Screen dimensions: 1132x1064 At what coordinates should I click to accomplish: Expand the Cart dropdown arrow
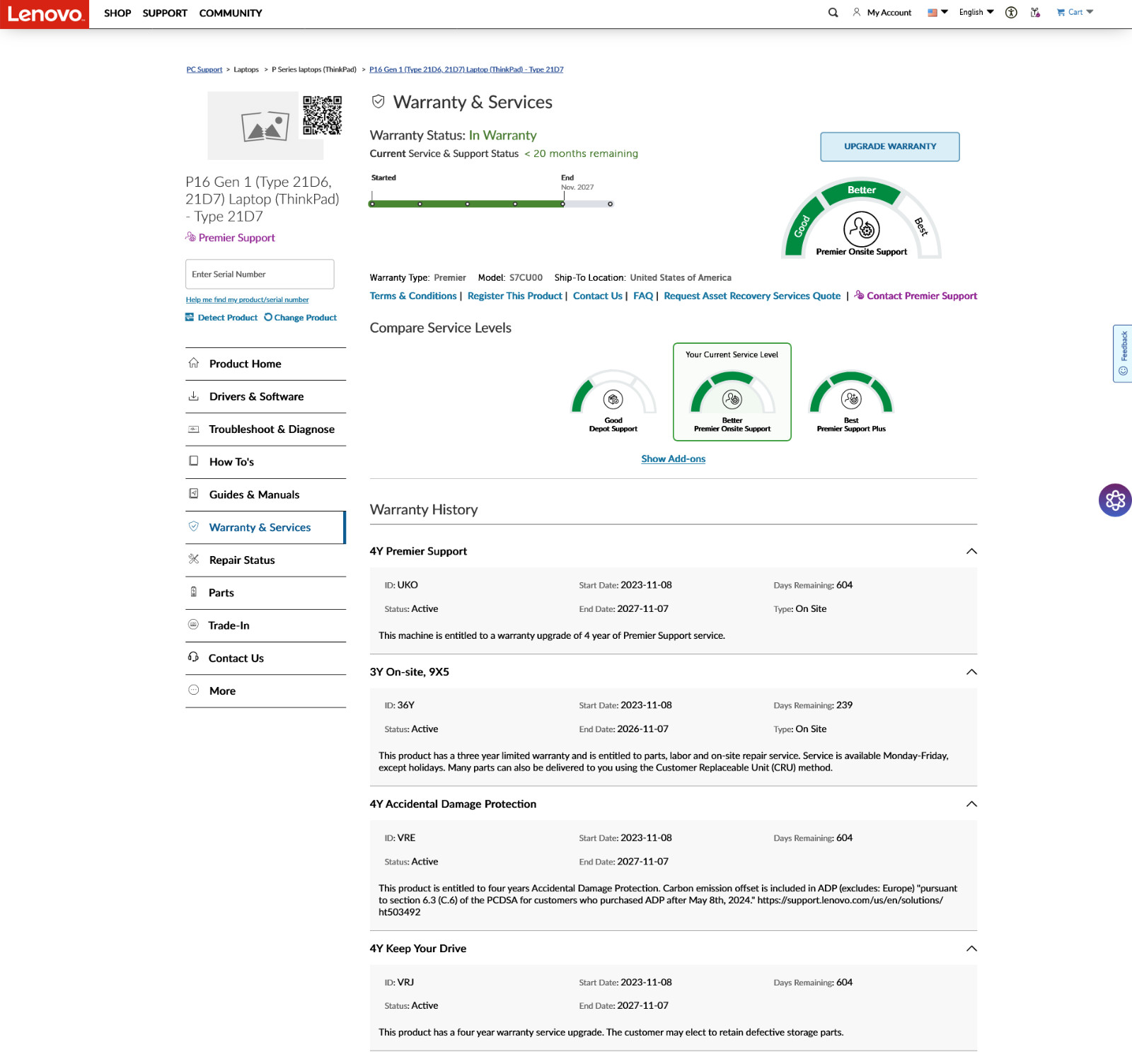pos(1090,12)
